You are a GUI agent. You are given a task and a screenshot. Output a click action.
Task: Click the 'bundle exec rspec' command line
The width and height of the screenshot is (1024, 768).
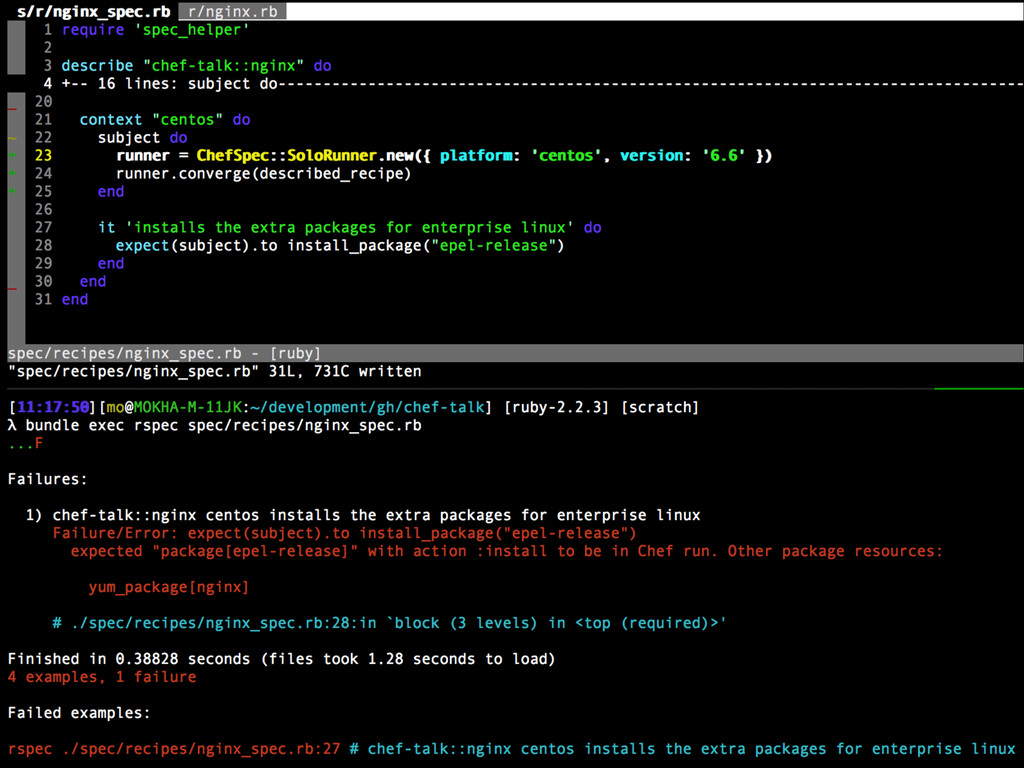215,426
